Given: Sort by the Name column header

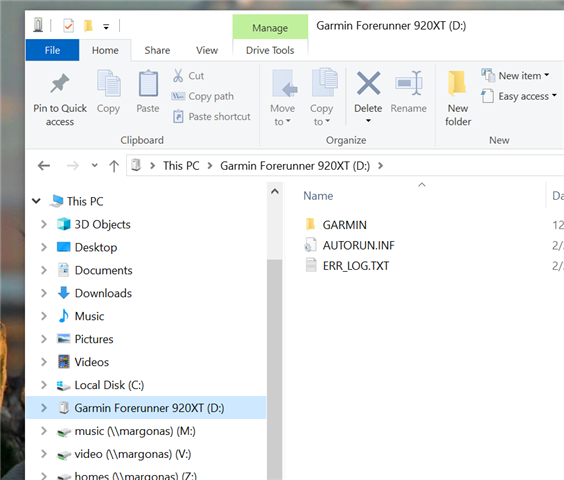Looking at the screenshot, I should click(318, 196).
